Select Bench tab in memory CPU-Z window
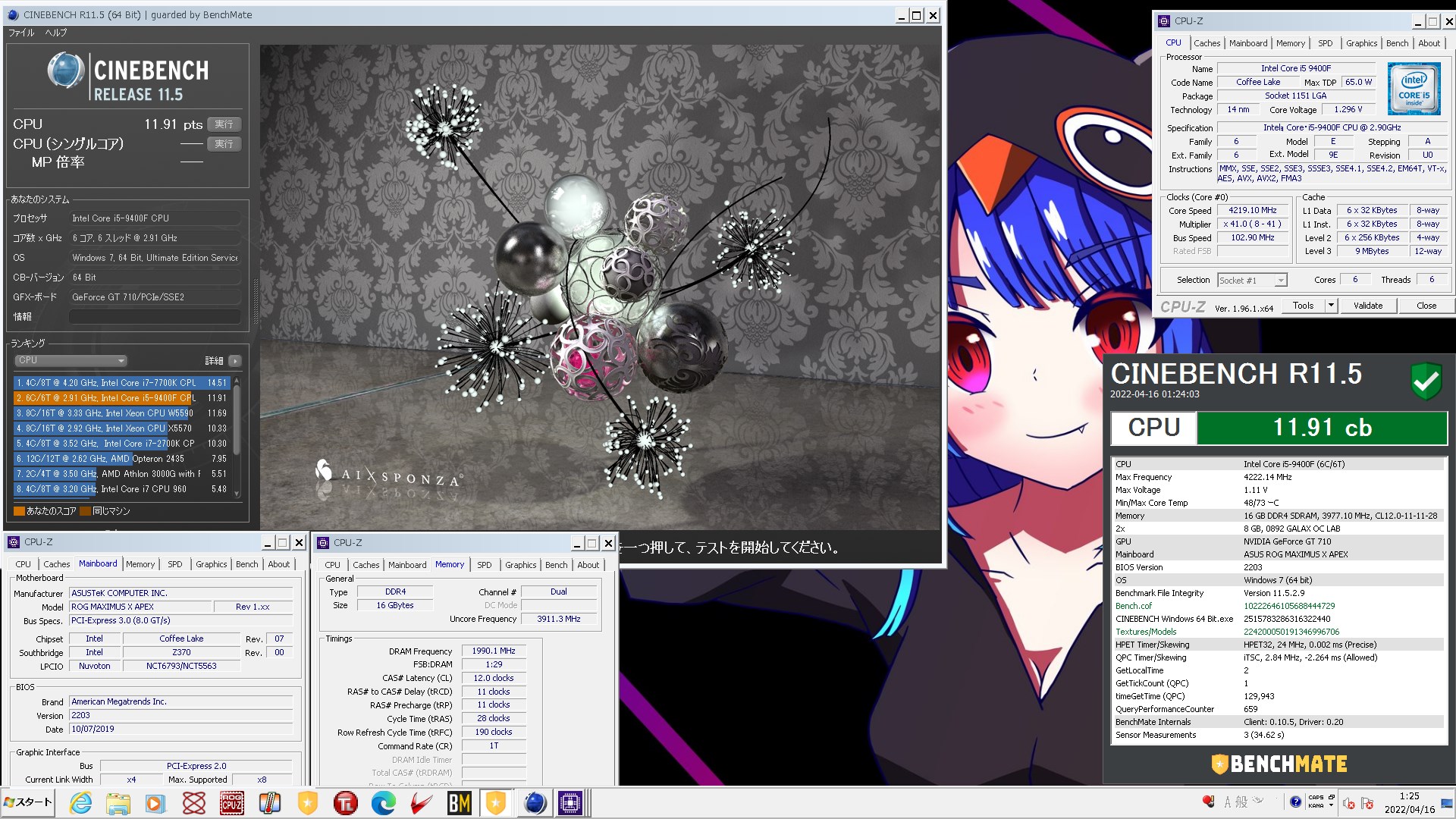Viewport: 1456px width, 819px height. 556,565
